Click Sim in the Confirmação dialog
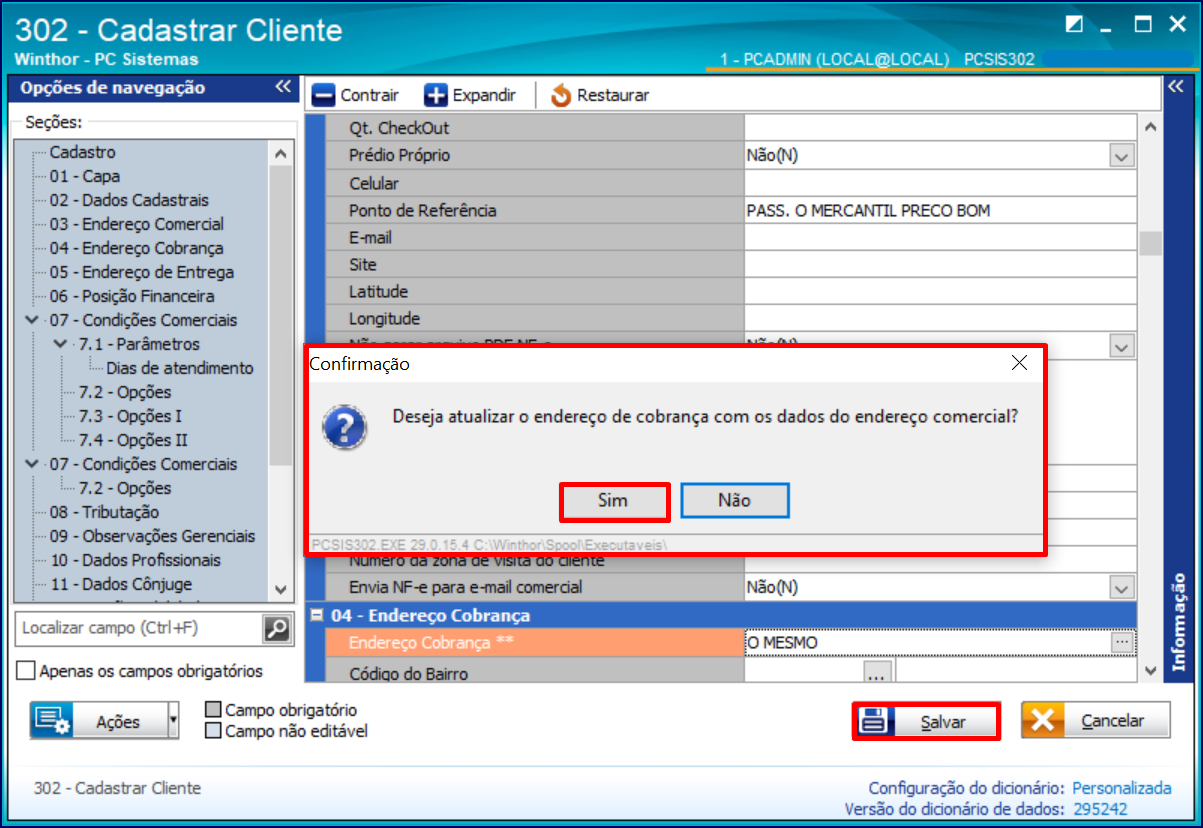 coord(613,501)
